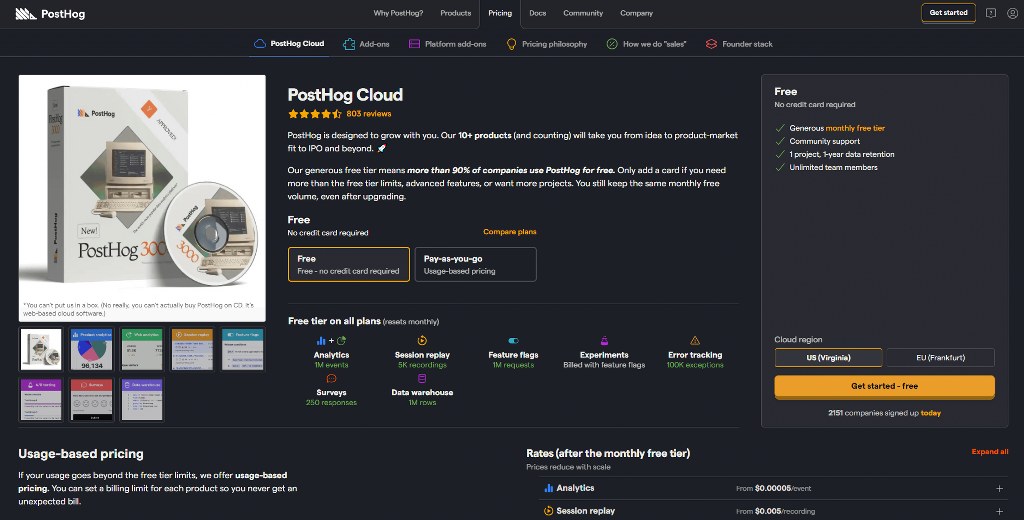Screen dimensions: 1024x520
Task: Open the Pricing menu item
Action: click(x=500, y=13)
